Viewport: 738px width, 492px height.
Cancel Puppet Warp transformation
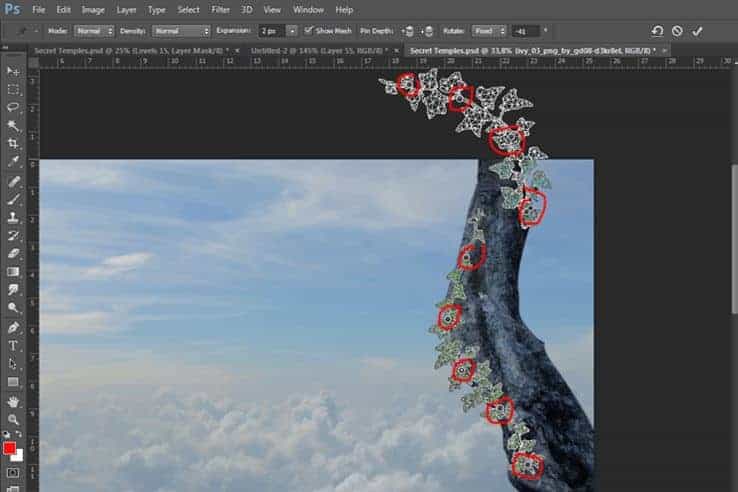[677, 31]
